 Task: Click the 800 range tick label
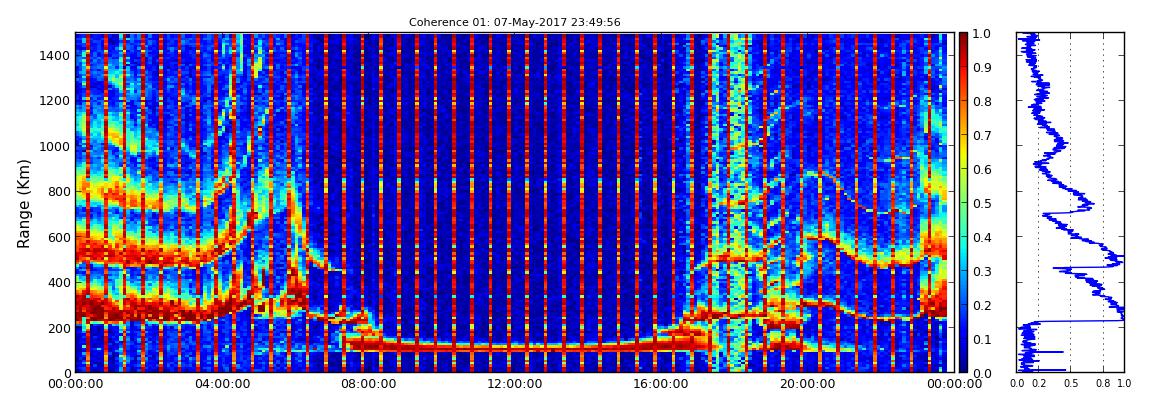57,191
